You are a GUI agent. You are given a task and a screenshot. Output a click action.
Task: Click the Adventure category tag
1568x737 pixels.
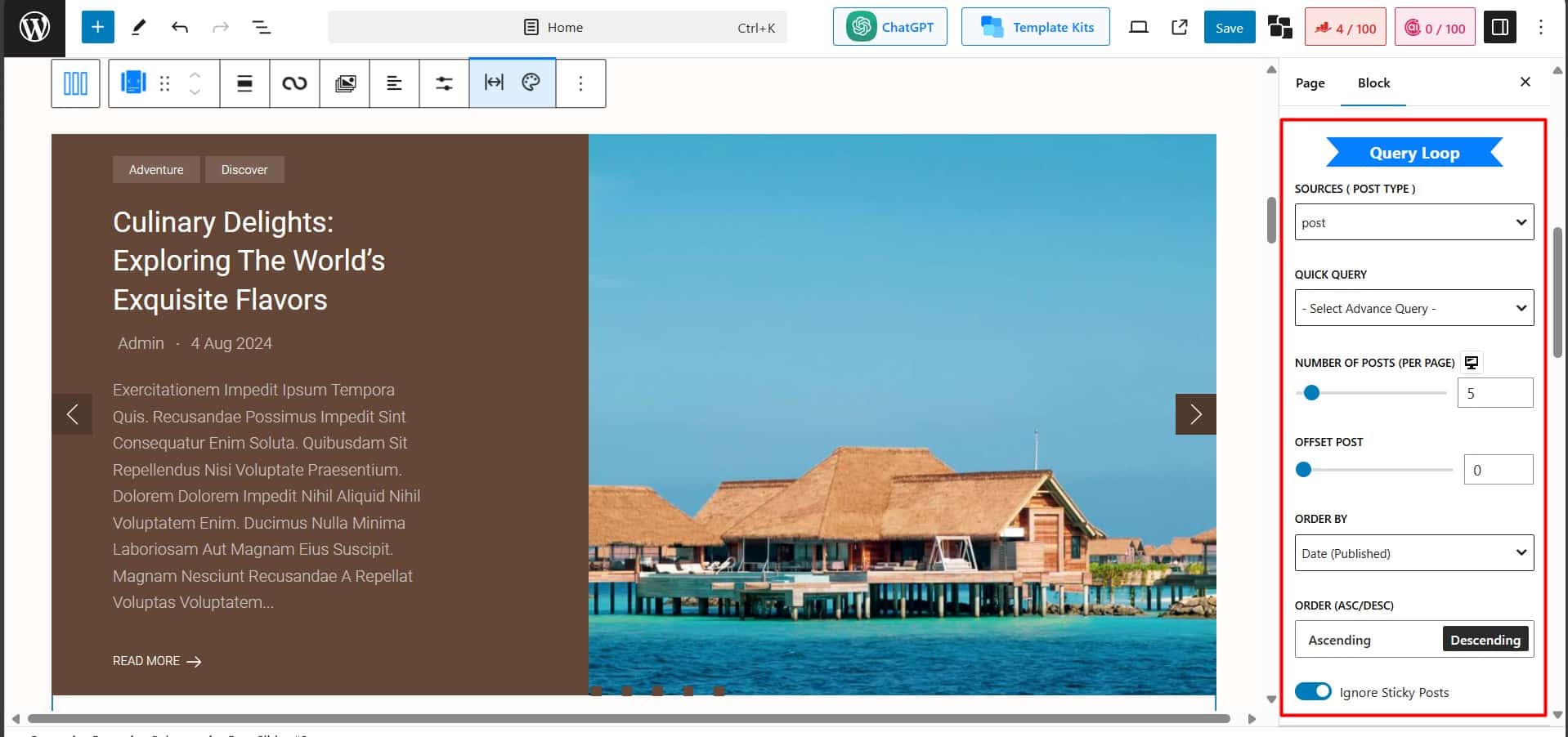click(156, 170)
